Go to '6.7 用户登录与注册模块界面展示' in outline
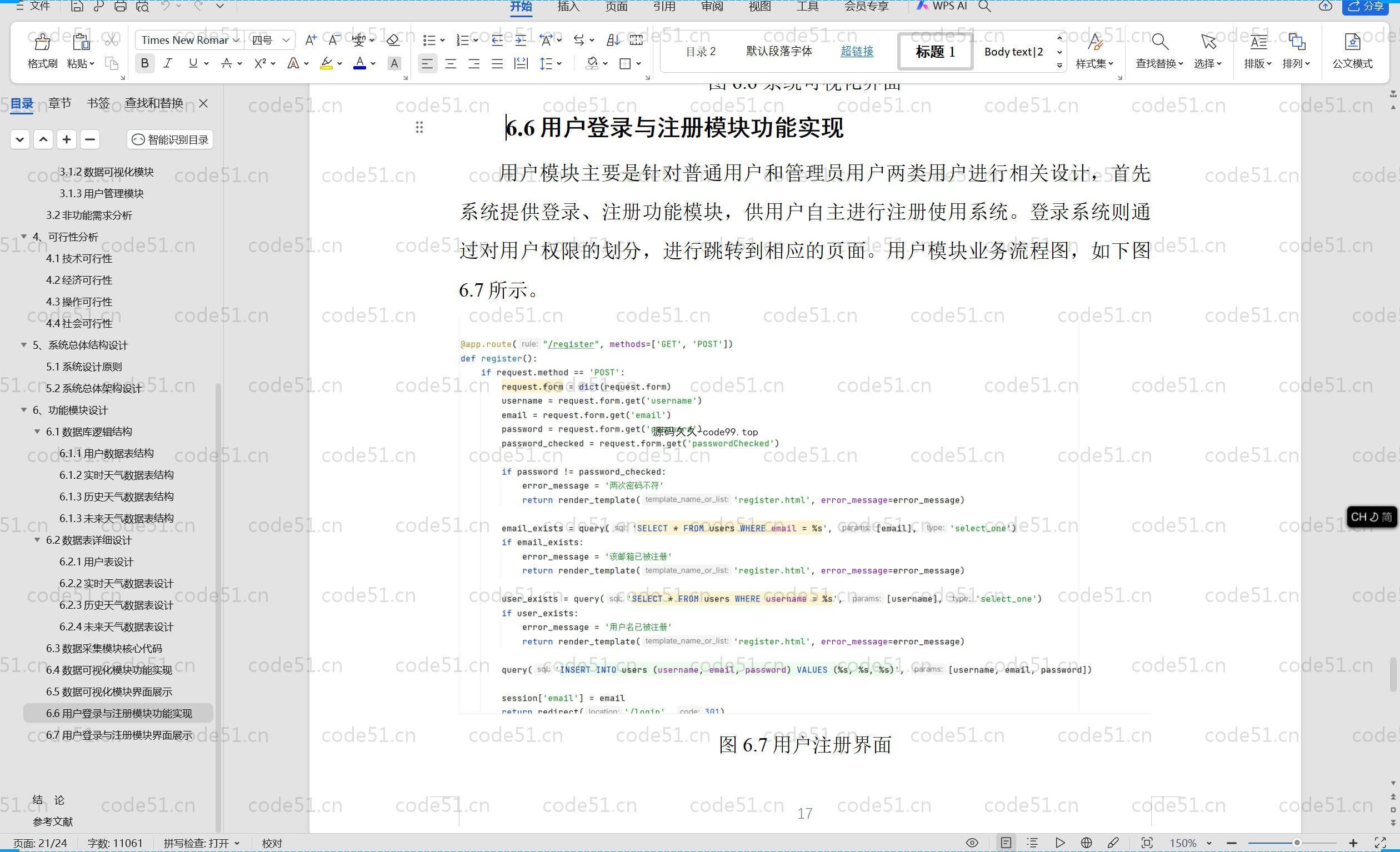This screenshot has height=852, width=1400. coord(119,735)
